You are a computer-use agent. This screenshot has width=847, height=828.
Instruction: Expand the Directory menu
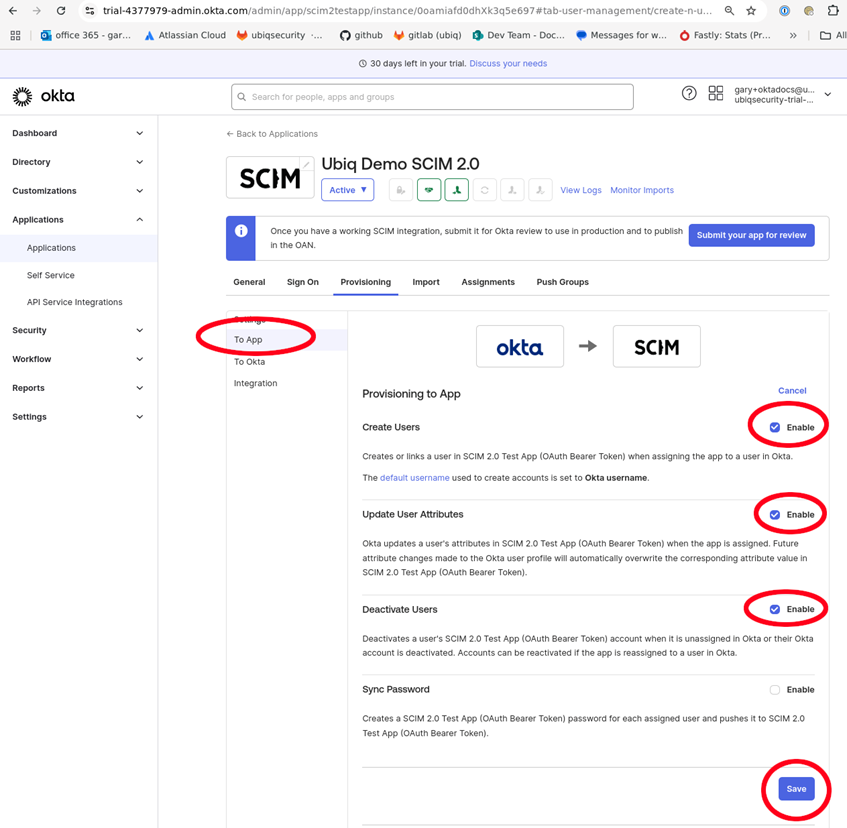point(78,162)
